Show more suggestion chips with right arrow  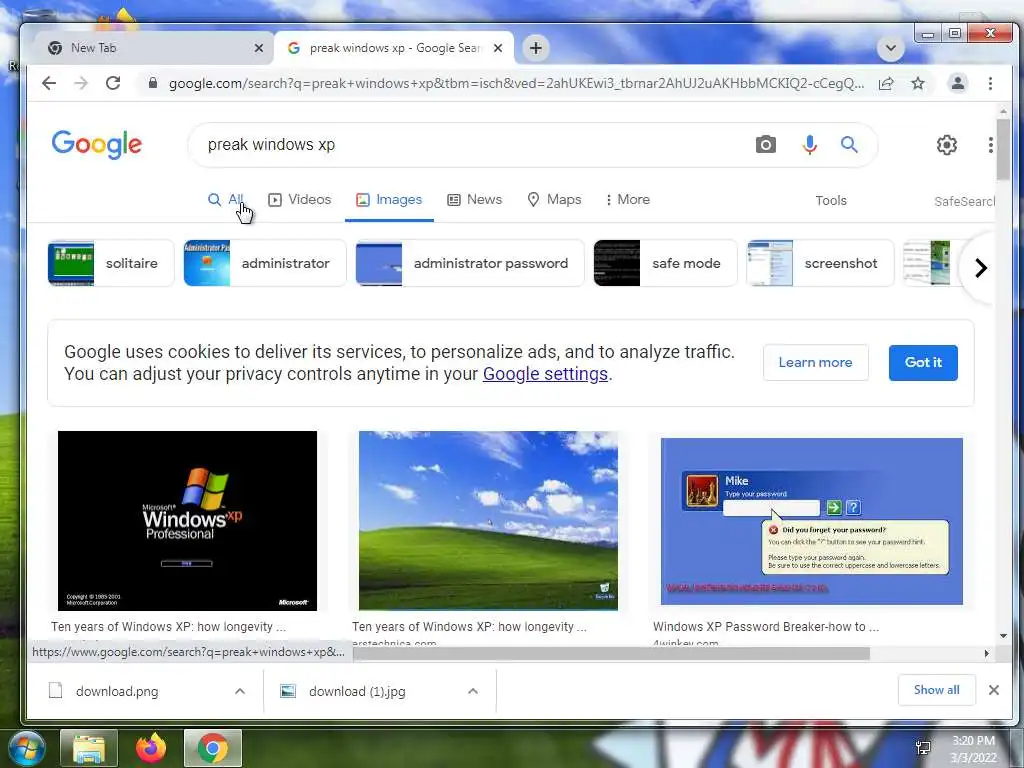980,268
